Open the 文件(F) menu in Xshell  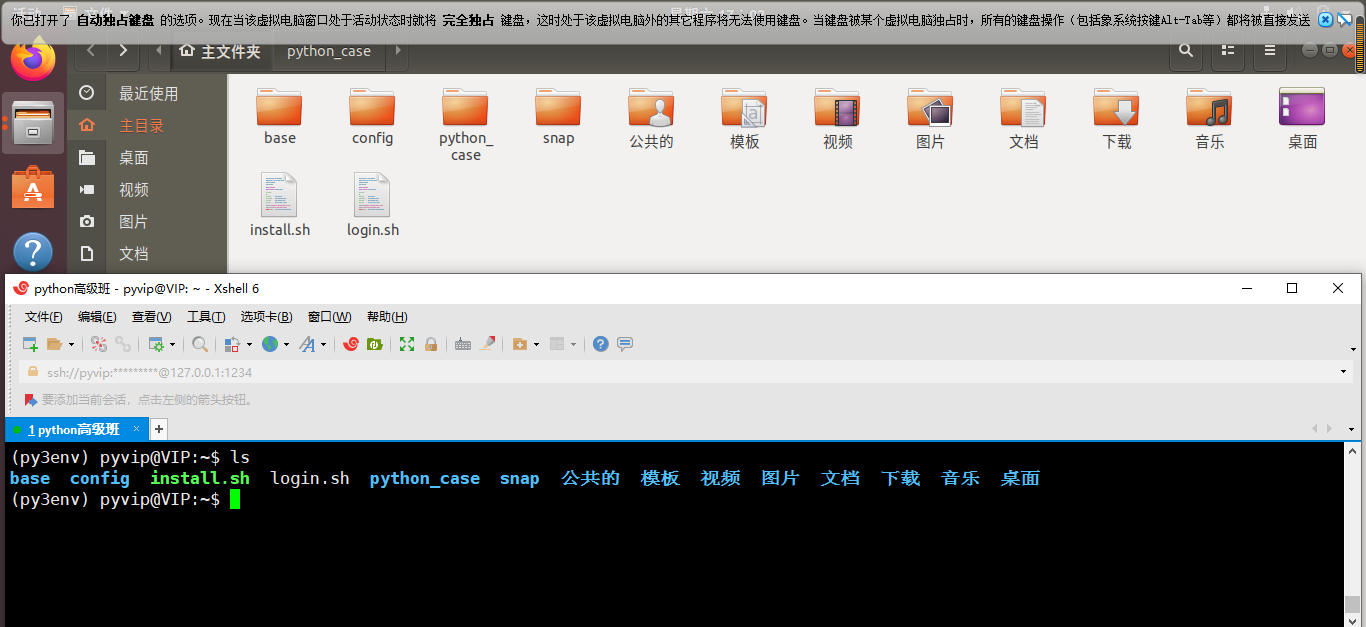pyautogui.click(x=44, y=317)
